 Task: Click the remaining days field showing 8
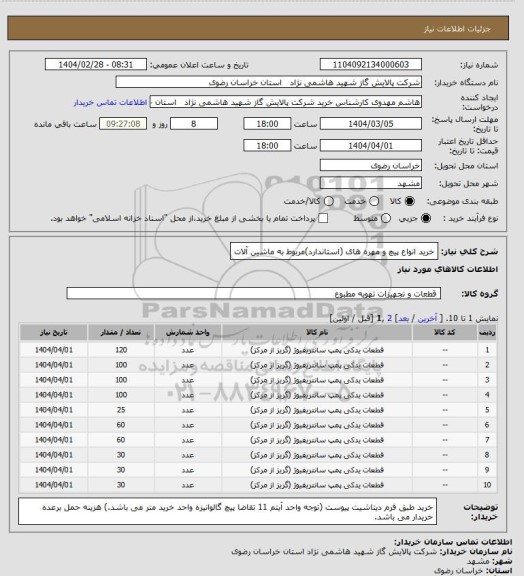[x=194, y=124]
